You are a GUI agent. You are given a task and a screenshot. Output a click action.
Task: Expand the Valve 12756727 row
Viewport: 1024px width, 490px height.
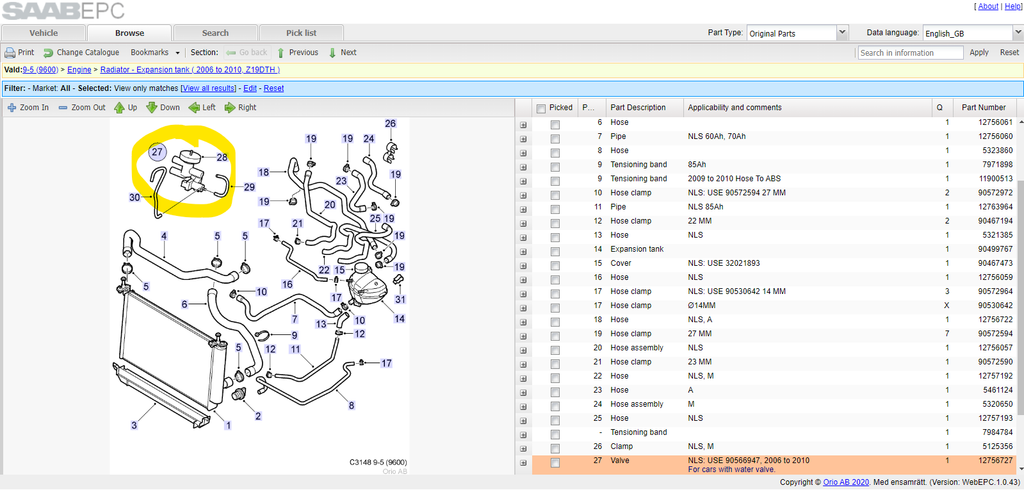[x=523, y=463]
